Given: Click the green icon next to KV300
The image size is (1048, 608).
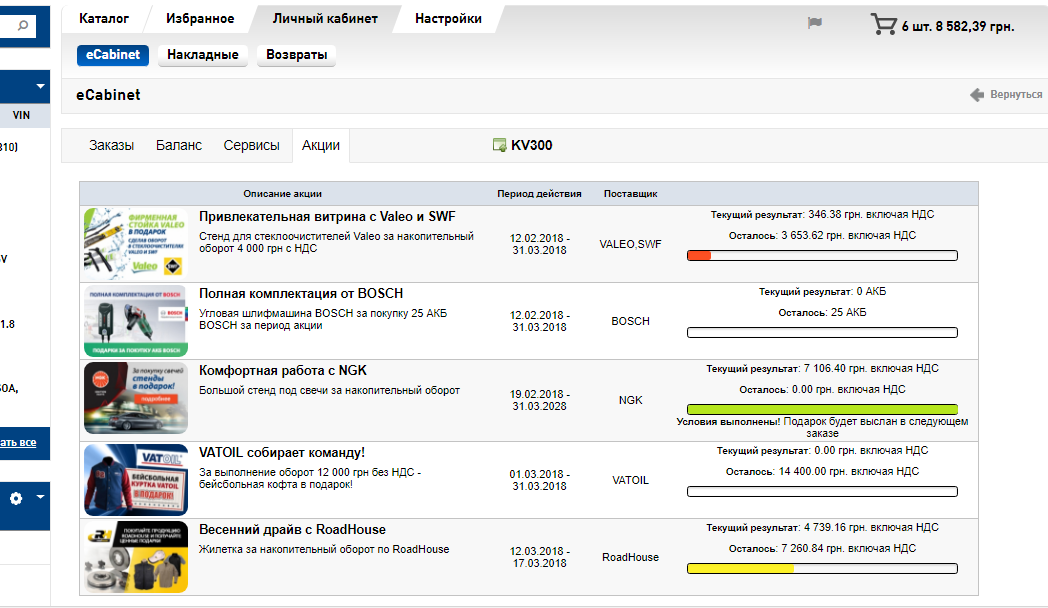Looking at the screenshot, I should 500,146.
